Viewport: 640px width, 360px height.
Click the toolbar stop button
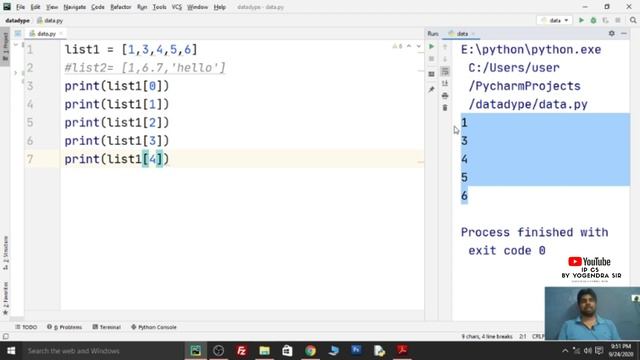coord(618,20)
